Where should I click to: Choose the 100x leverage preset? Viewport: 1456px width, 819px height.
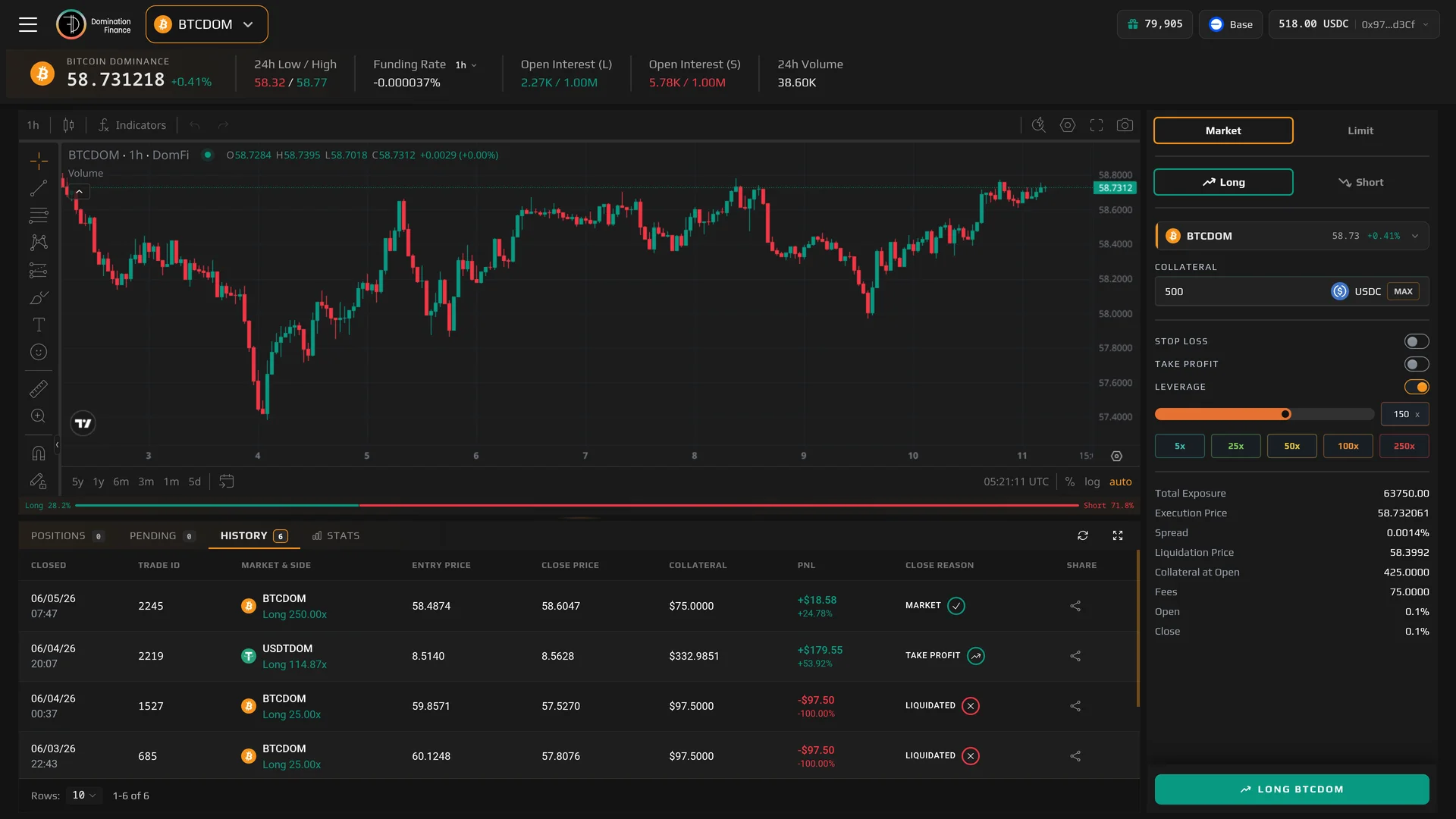coord(1348,446)
